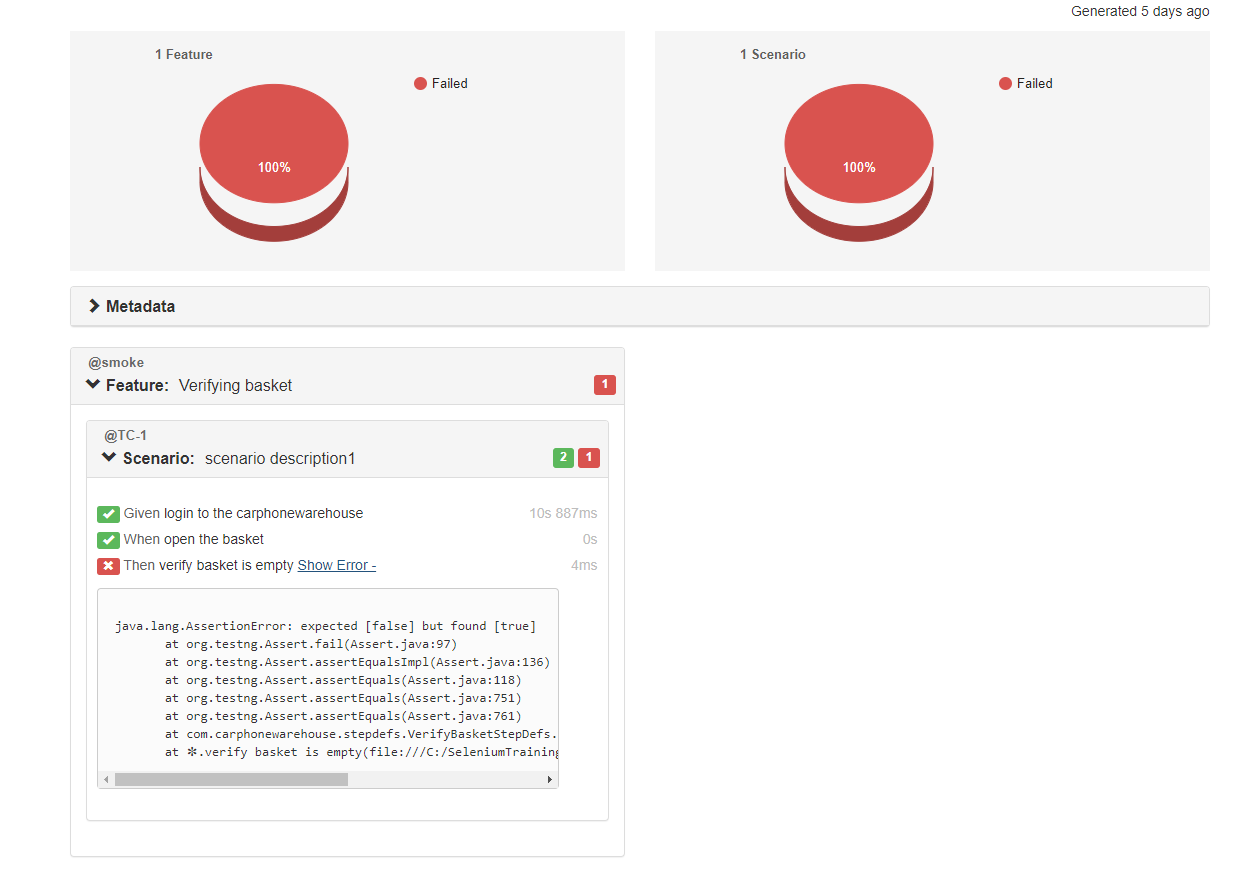
Task: Click right arrow of error box scrollbar
Action: [549, 779]
